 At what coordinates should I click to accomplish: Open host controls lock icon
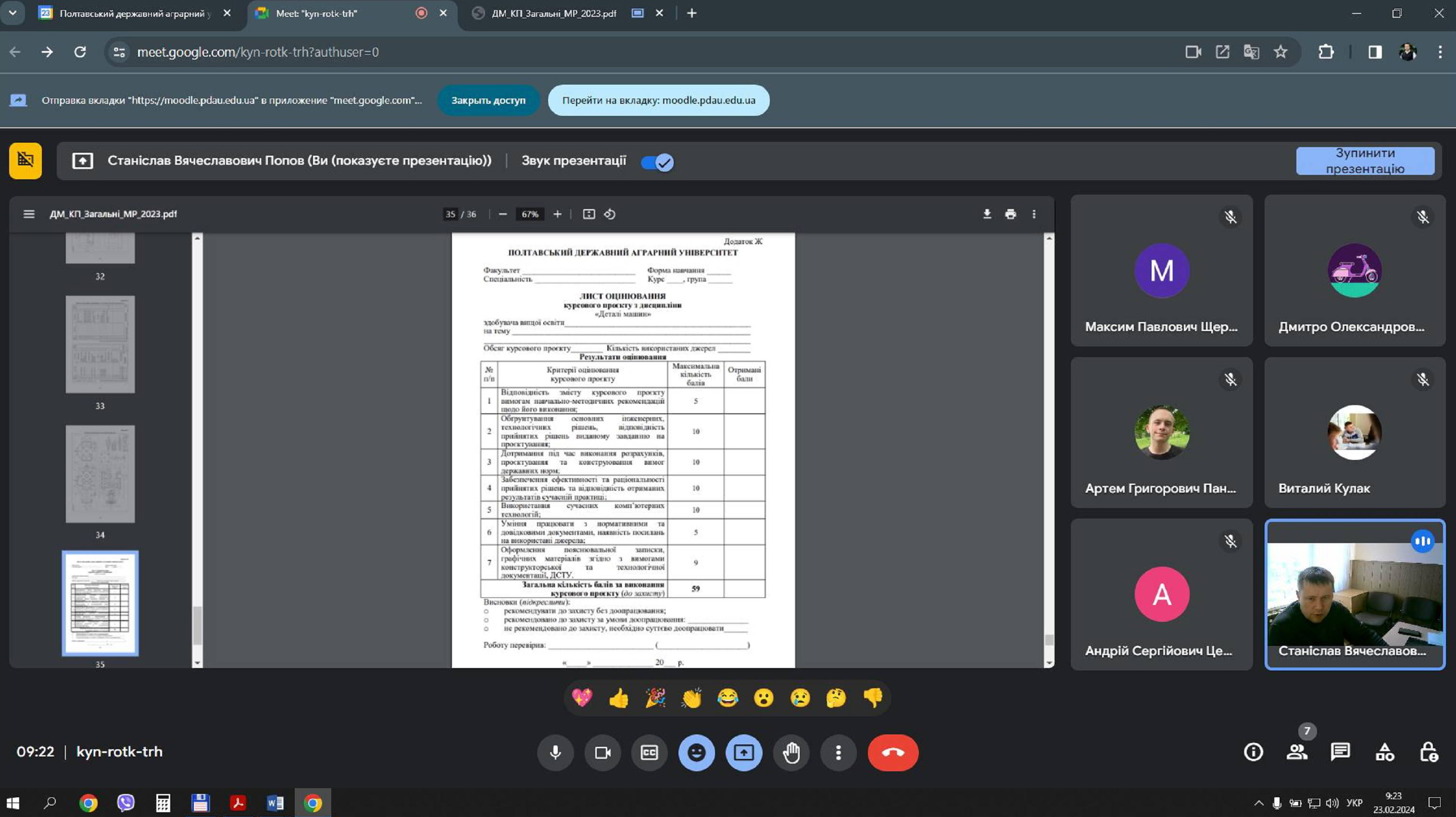(1428, 752)
